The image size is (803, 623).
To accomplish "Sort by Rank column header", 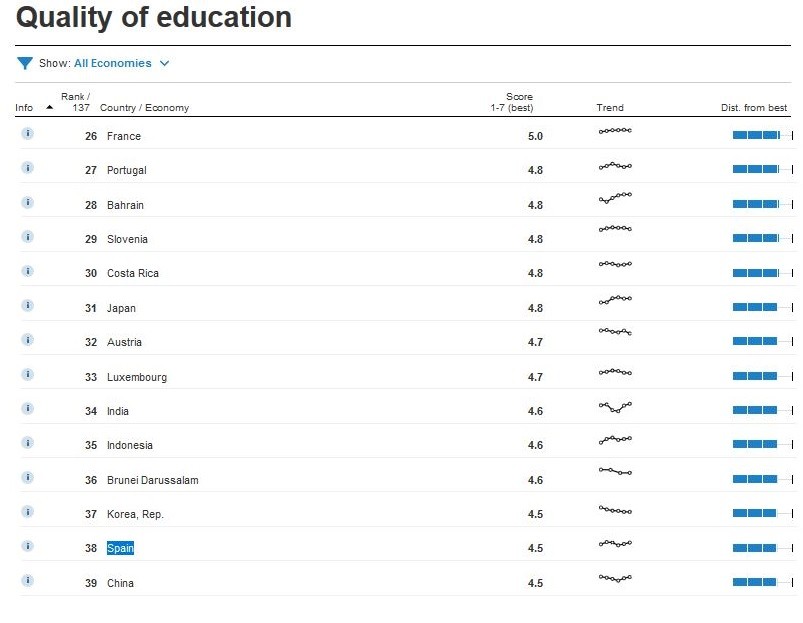I will (x=77, y=102).
